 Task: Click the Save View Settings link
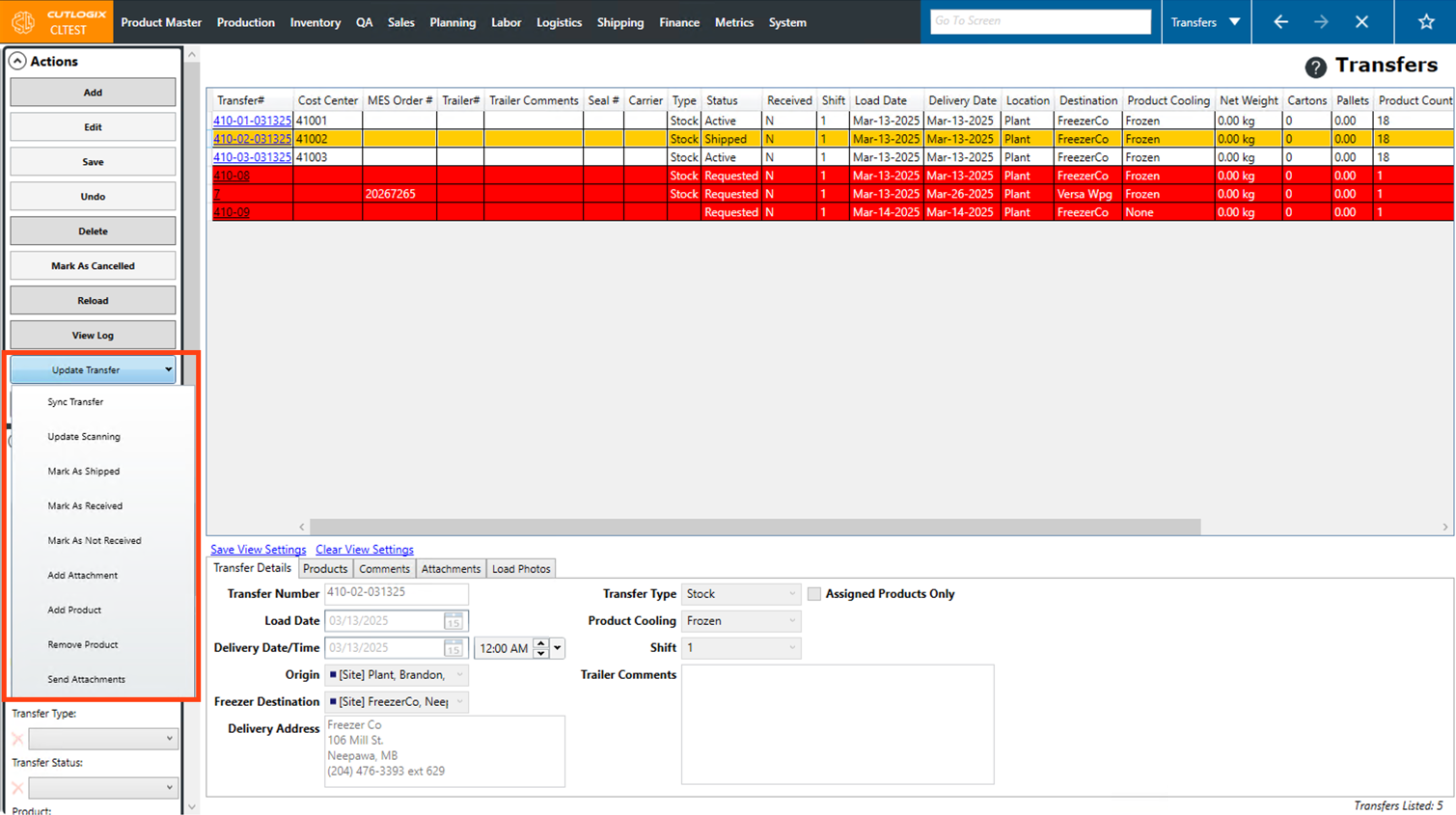[258, 550]
